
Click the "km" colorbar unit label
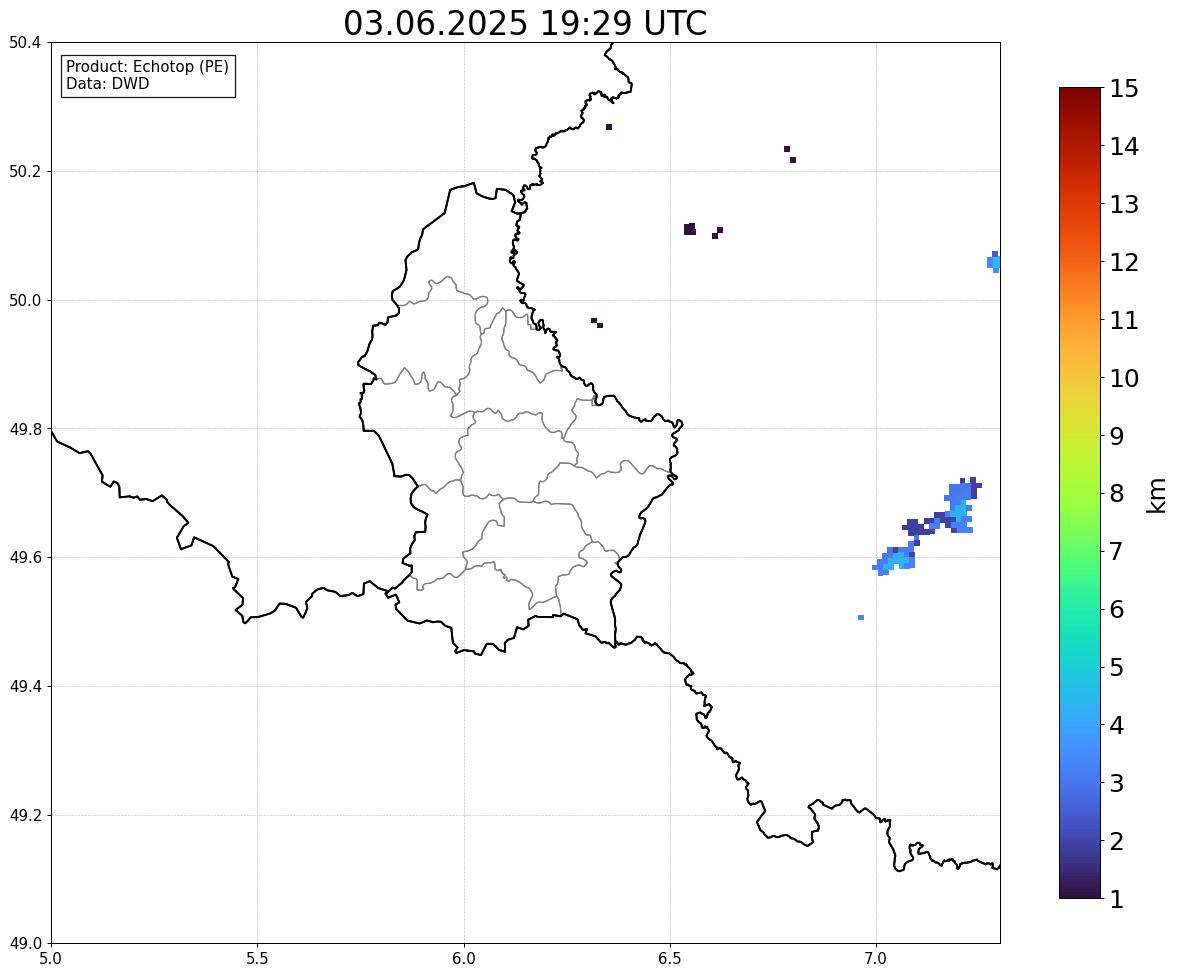(x=1157, y=496)
